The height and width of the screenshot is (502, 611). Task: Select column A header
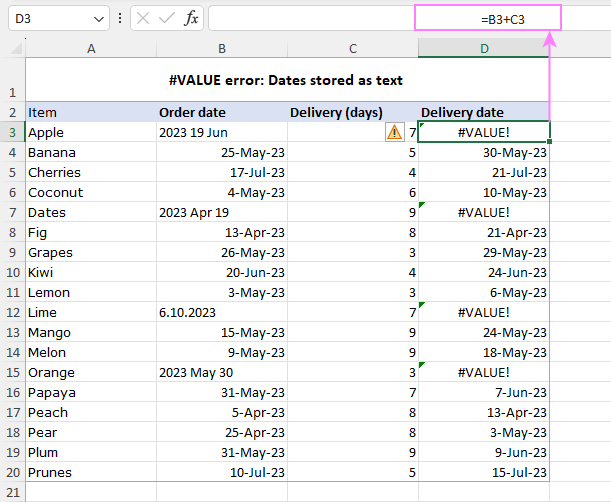point(91,48)
